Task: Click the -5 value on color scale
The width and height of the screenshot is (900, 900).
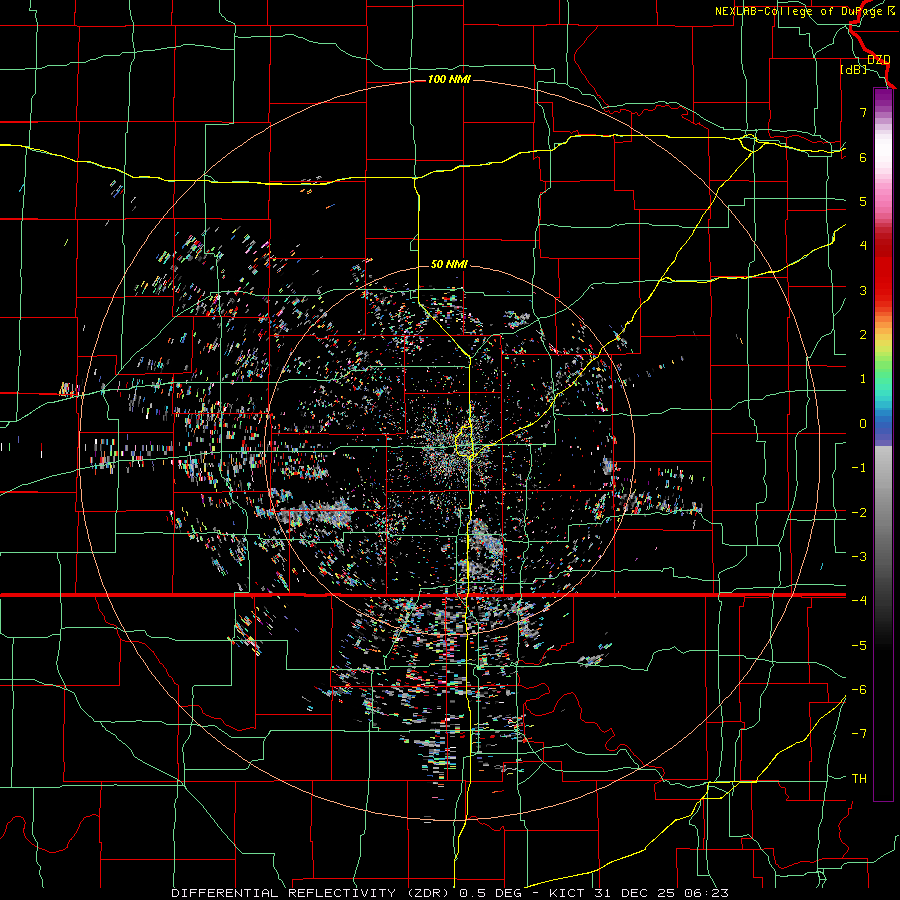Action: (x=859, y=646)
